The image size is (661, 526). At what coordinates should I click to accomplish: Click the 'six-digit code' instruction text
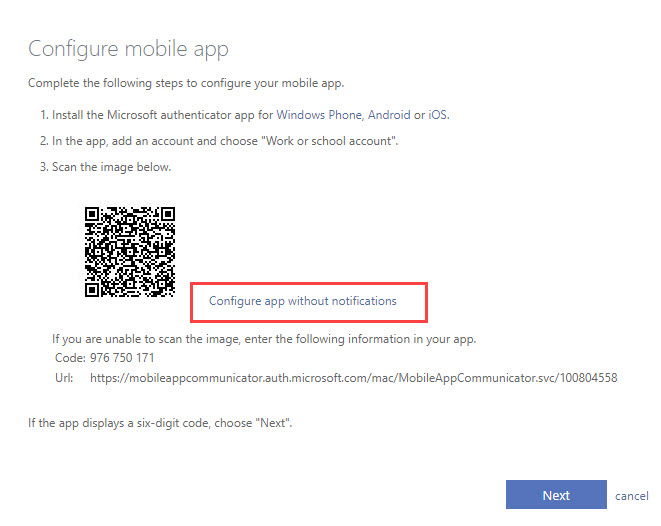click(x=160, y=423)
